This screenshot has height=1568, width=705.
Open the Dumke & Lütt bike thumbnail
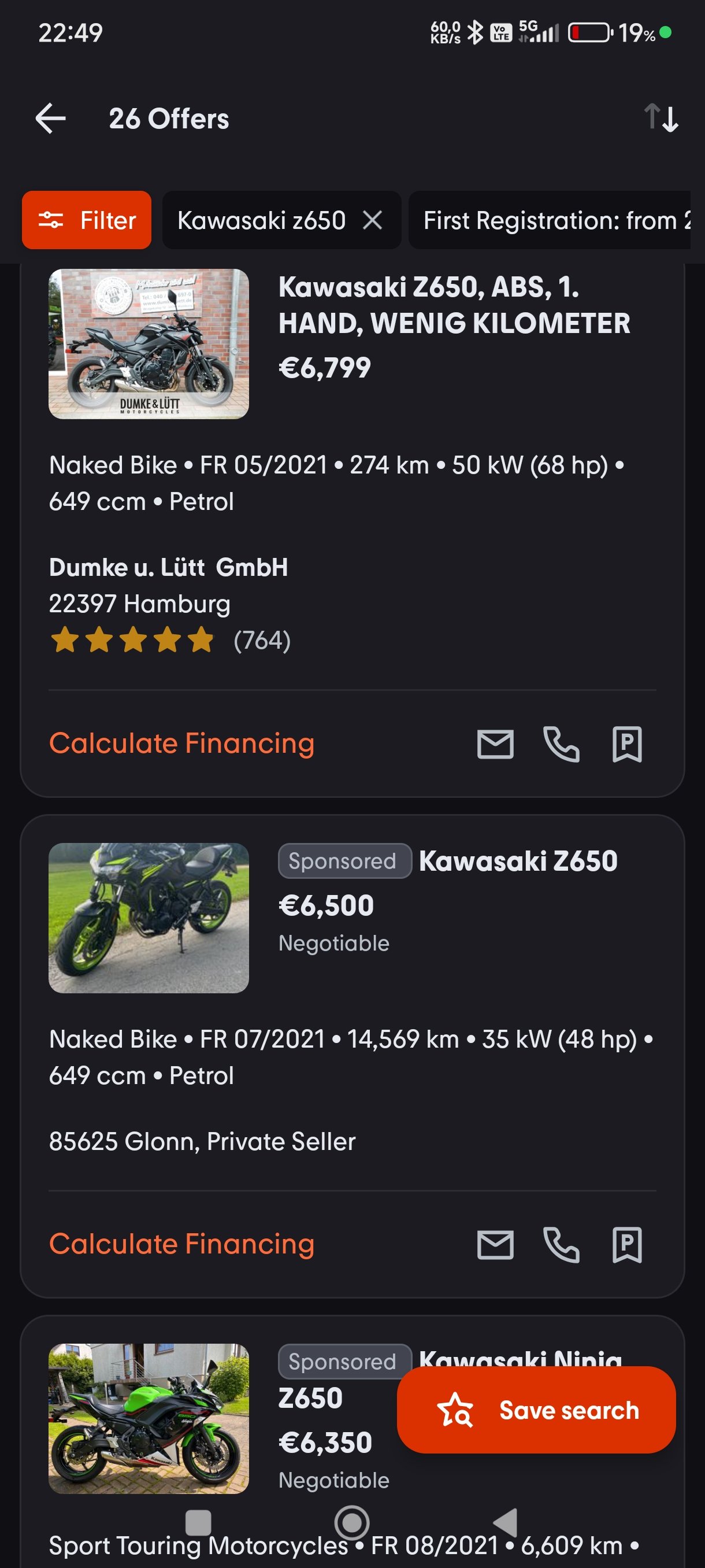tap(149, 344)
